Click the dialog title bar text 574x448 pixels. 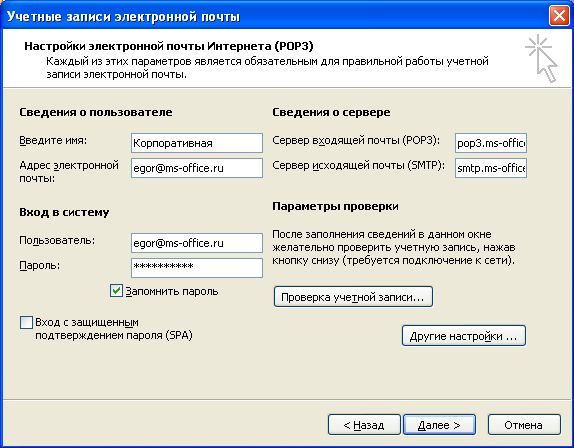(123, 16)
